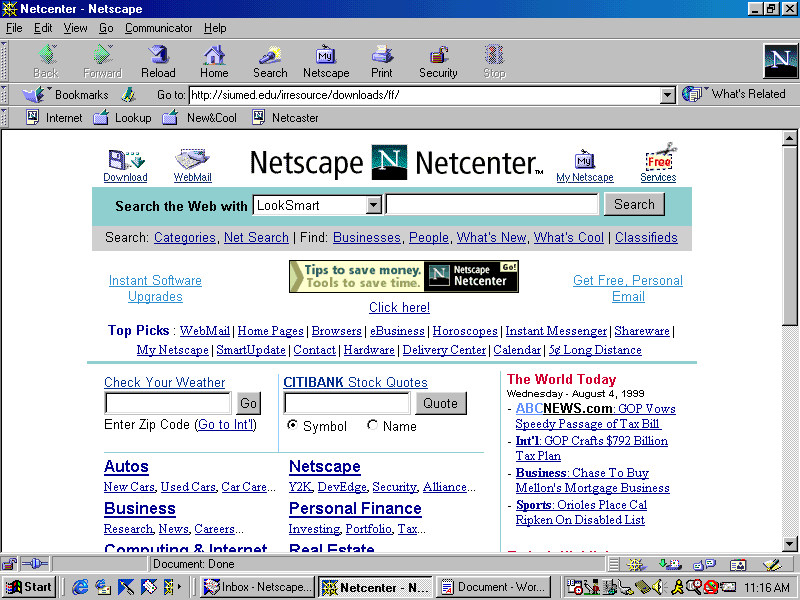This screenshot has width=800, height=600.
Task: Click the Windows Start button
Action: [x=29, y=587]
